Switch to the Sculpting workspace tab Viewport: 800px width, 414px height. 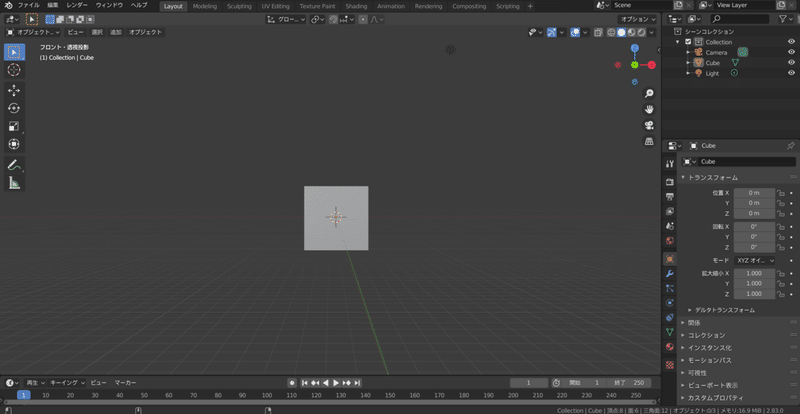point(239,6)
